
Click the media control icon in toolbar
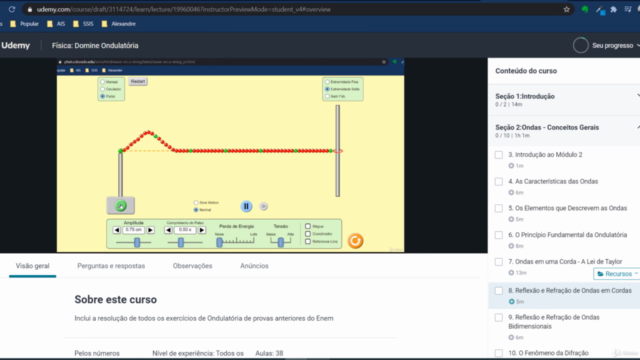[x=628, y=9]
